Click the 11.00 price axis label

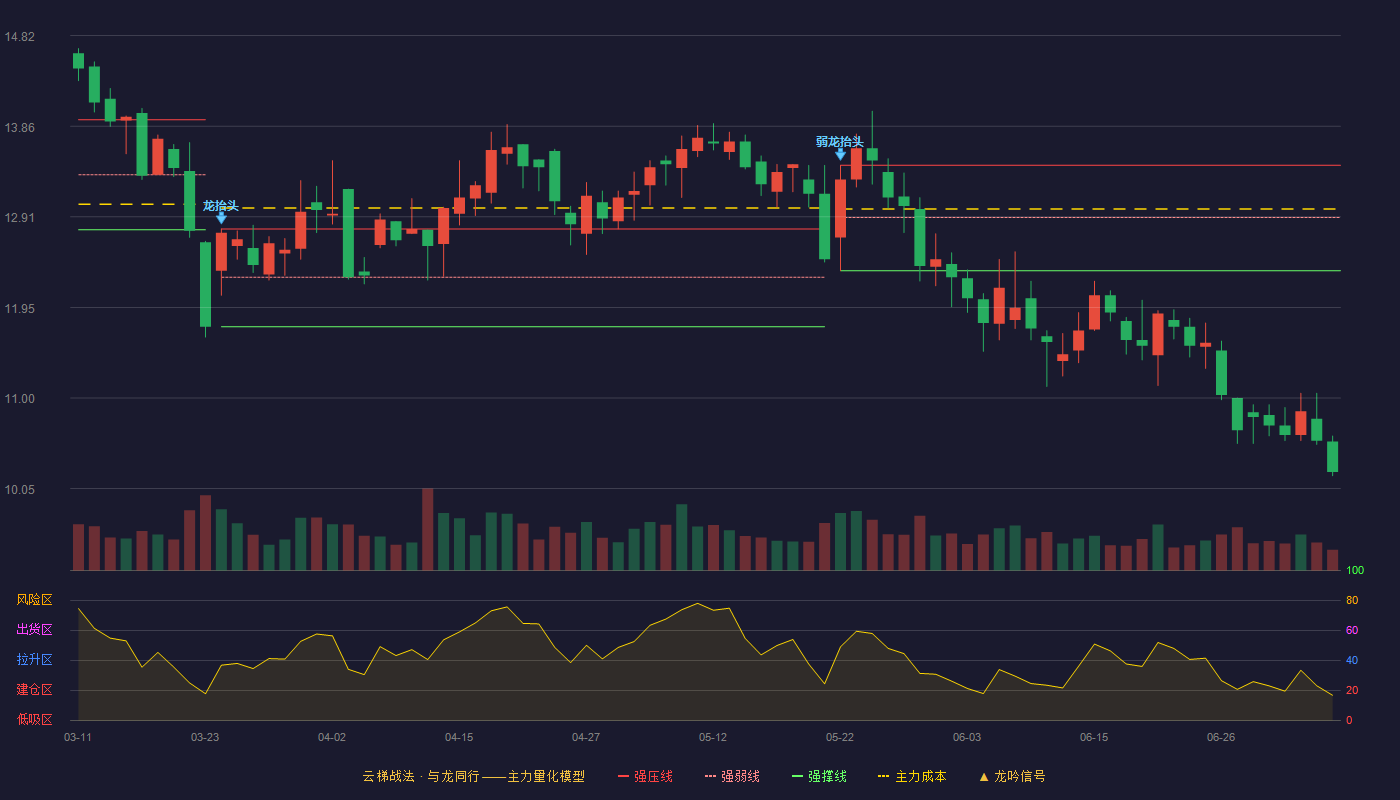coord(19,399)
